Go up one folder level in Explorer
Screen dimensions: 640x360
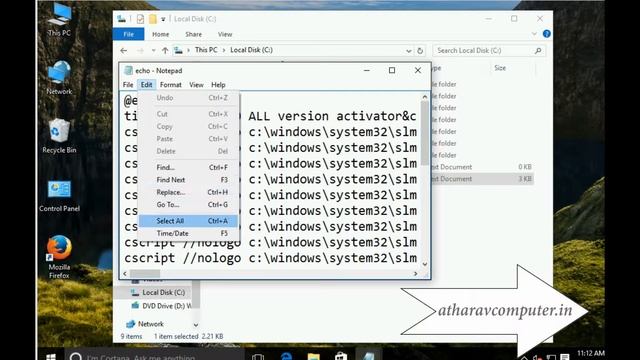165,51
